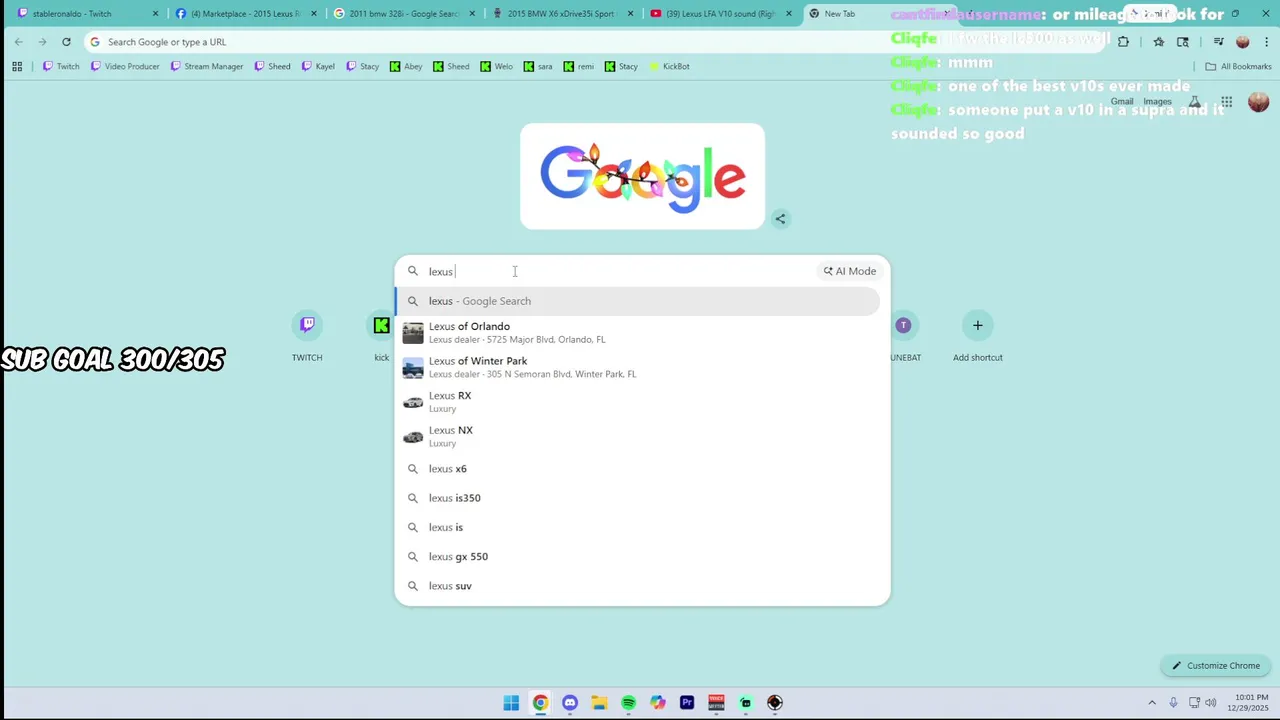The width and height of the screenshot is (1280, 720).
Task: Click the Customize Chrome button
Action: (x=1216, y=666)
